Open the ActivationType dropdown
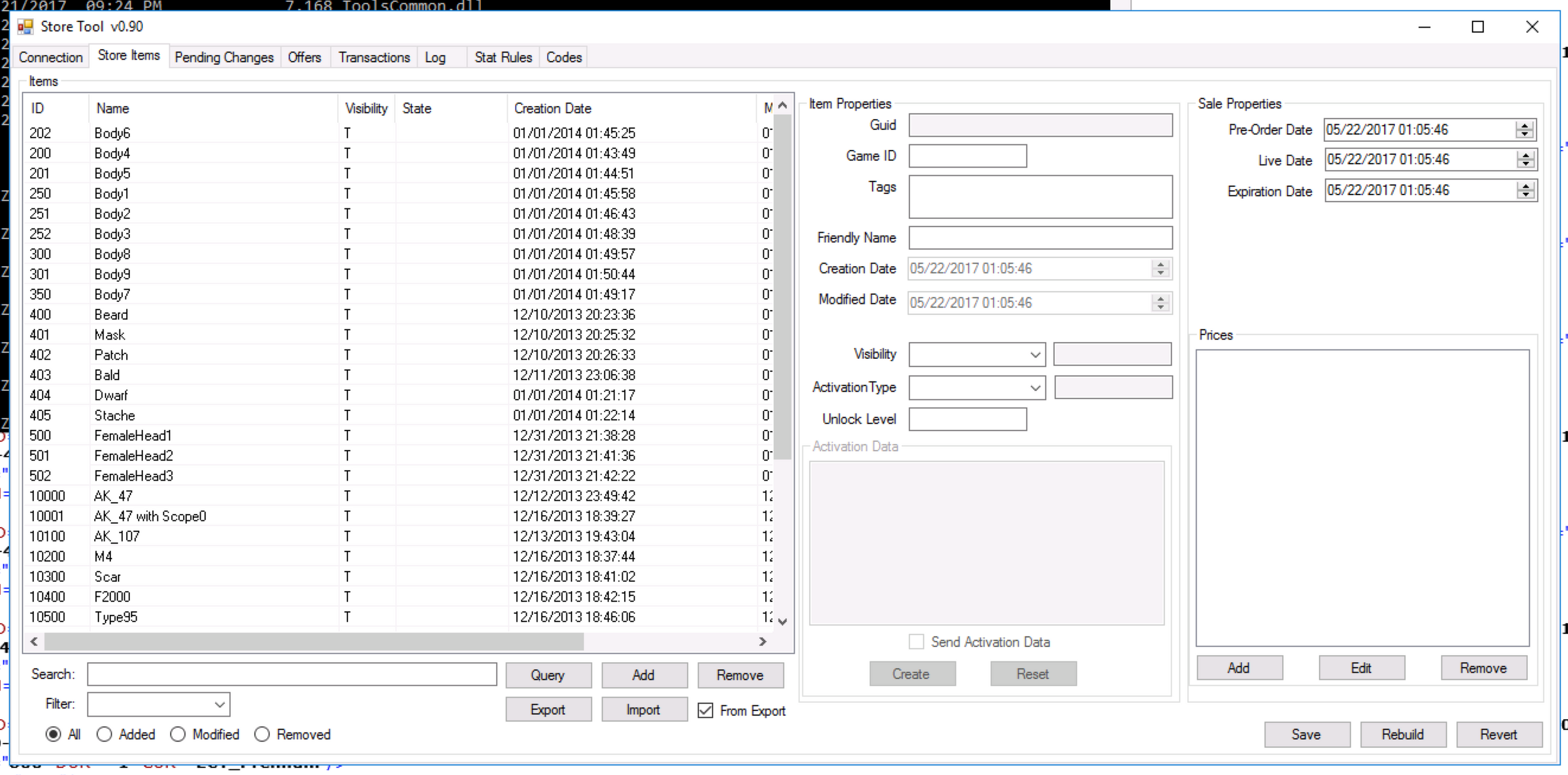This screenshot has height=775, width=1568. pos(1035,388)
